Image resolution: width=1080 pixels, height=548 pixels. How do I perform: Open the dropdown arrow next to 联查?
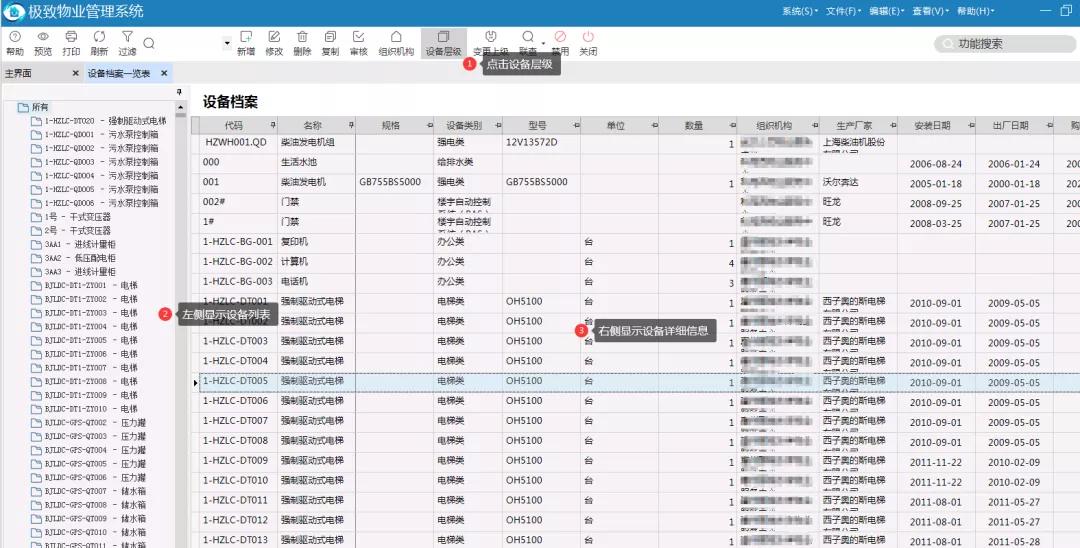(543, 44)
